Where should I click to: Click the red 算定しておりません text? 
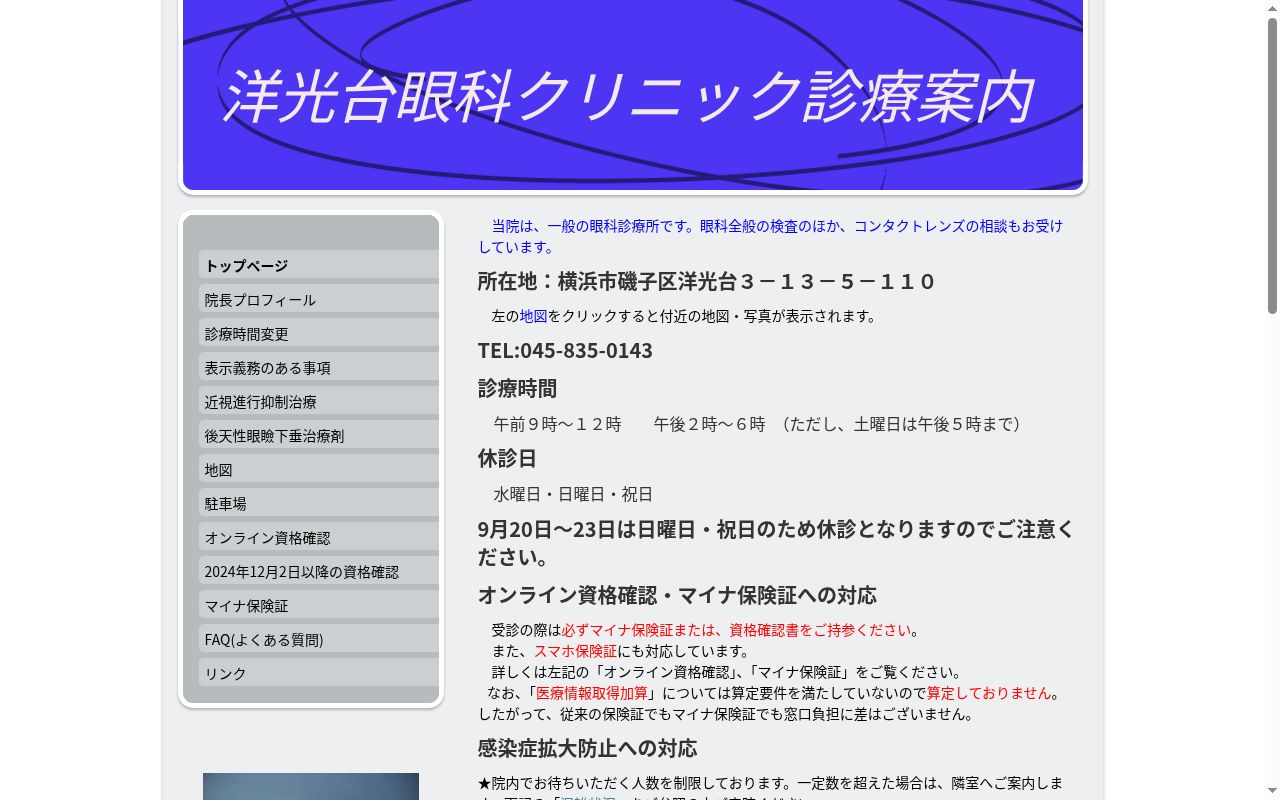click(x=989, y=693)
